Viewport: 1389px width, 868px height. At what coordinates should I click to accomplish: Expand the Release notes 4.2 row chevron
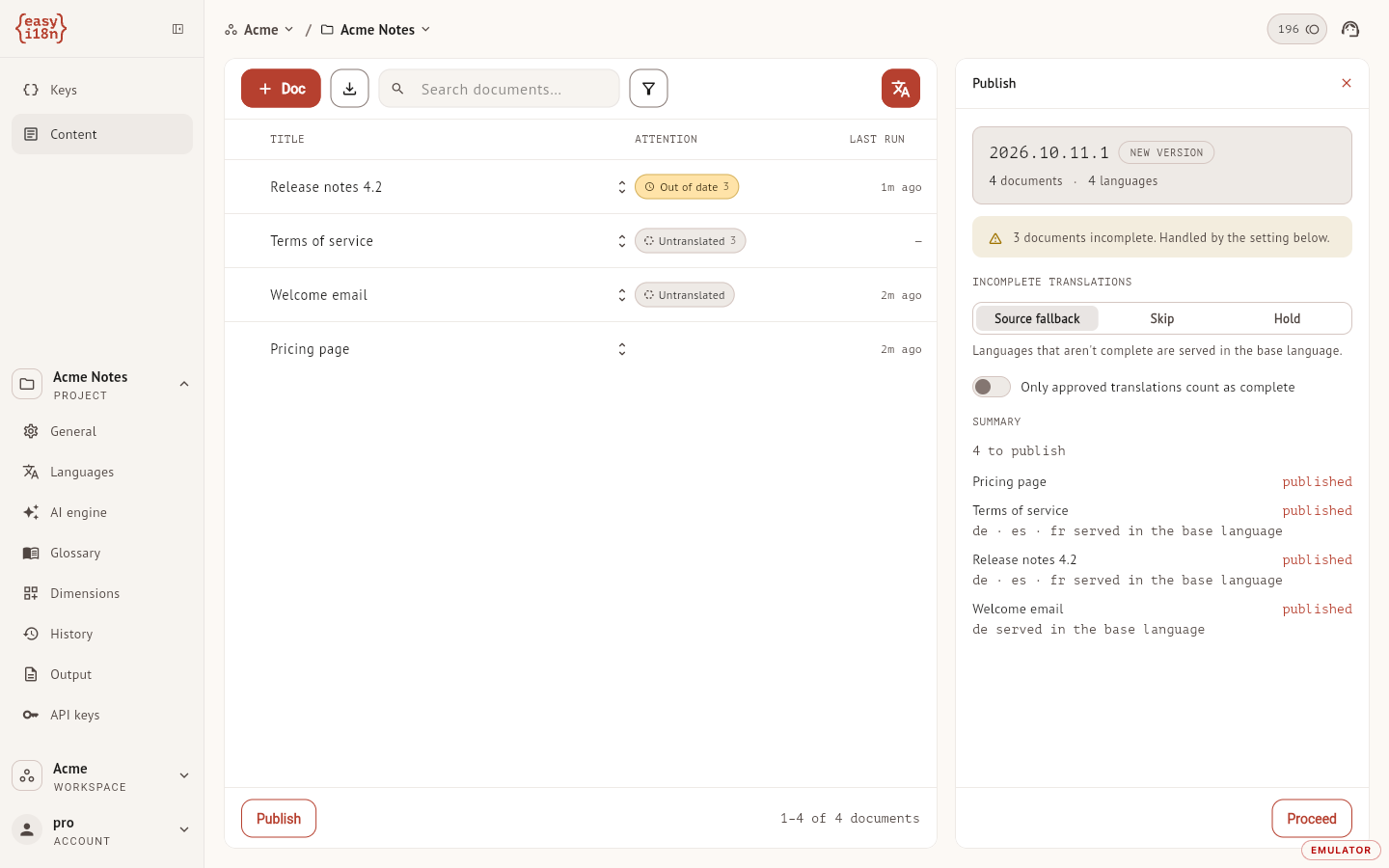[622, 187]
